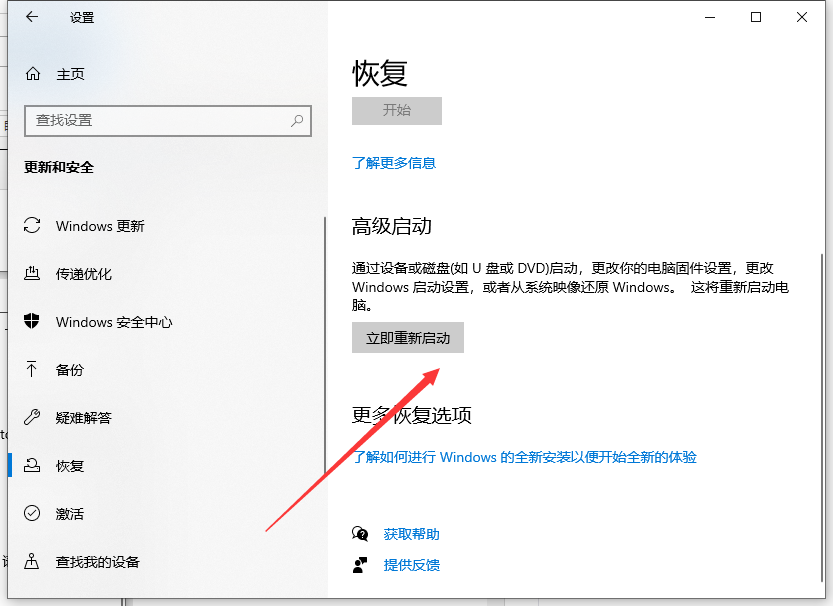Click the 疑难解答 wrench icon
The image size is (833, 606).
click(x=33, y=418)
